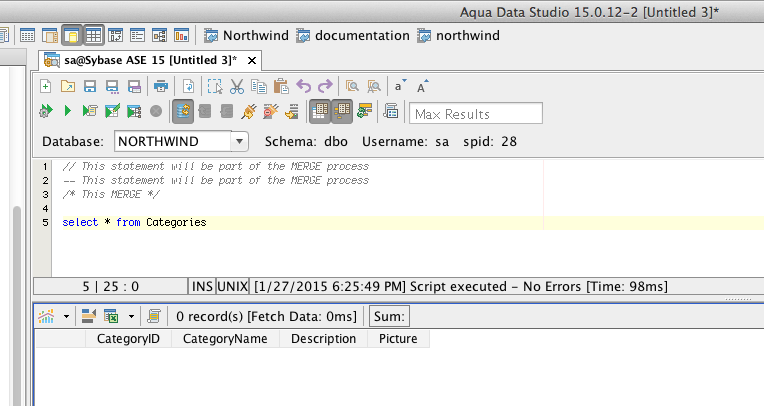Close the sa@Sybase ASE 15 tab

(252, 60)
